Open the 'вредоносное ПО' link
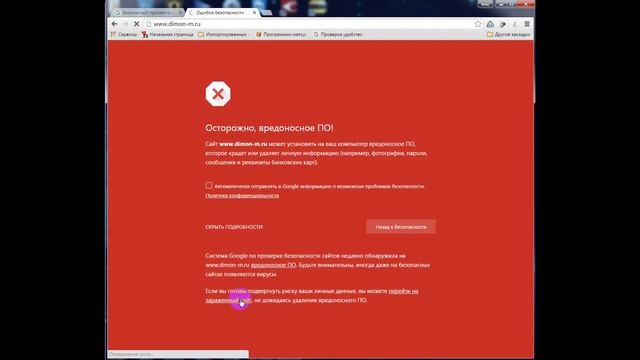640x360 pixels. 273,265
